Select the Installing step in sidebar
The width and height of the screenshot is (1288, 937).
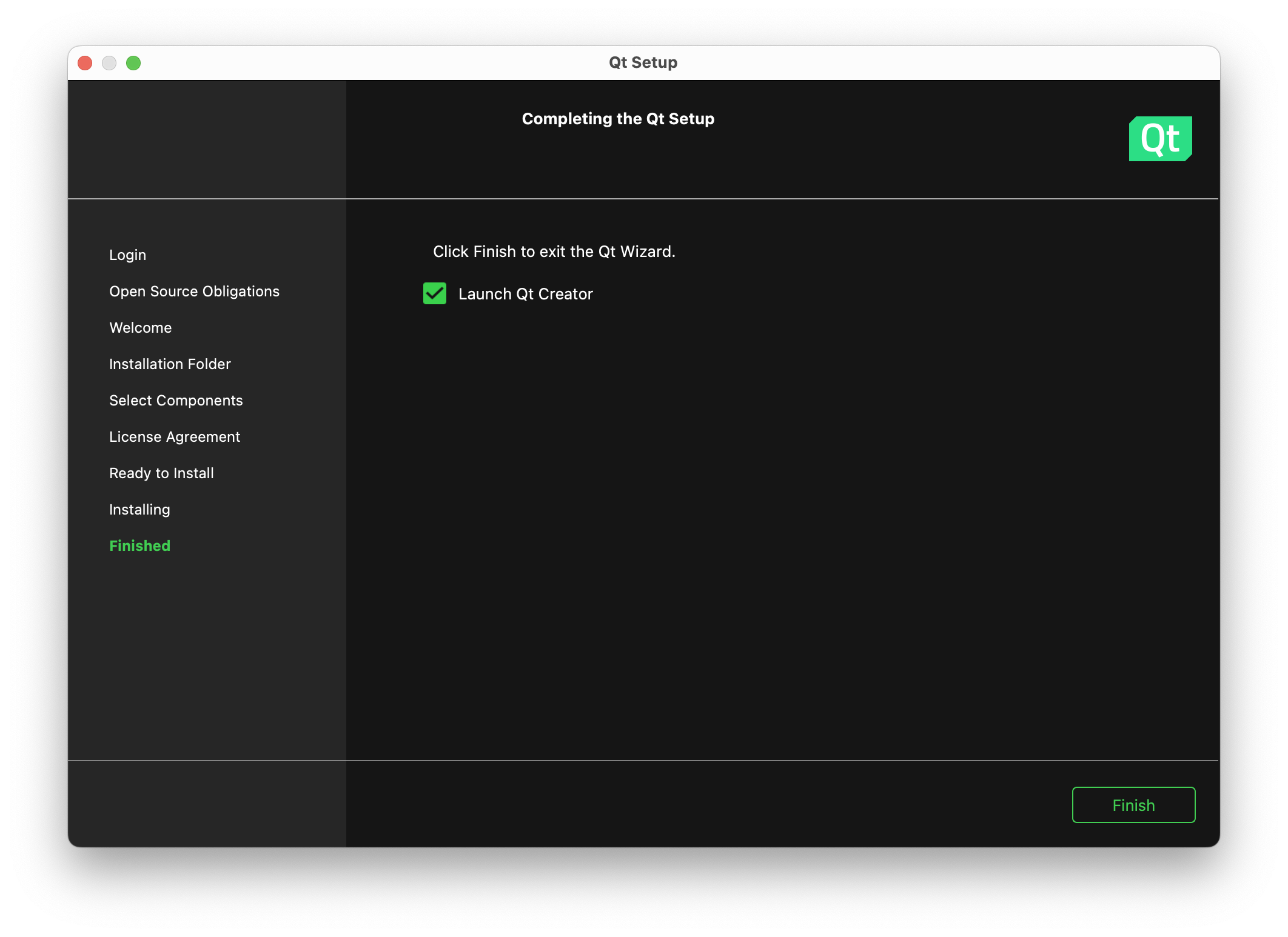(x=139, y=510)
